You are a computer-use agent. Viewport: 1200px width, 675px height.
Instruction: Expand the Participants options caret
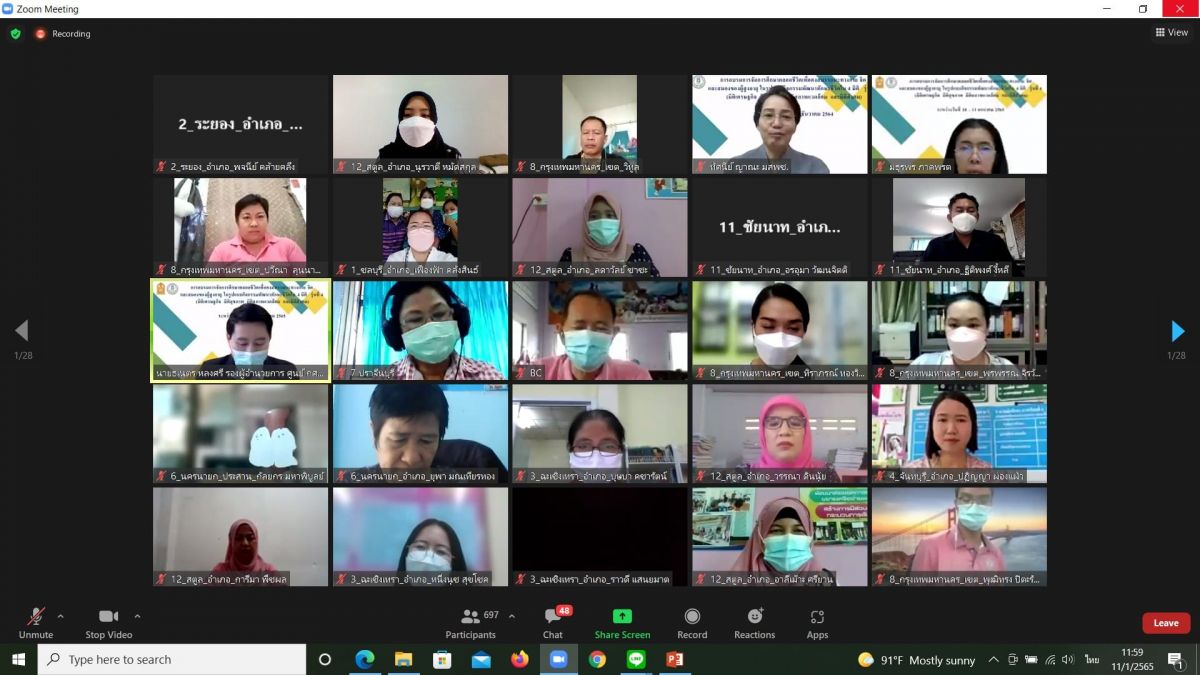click(512, 616)
